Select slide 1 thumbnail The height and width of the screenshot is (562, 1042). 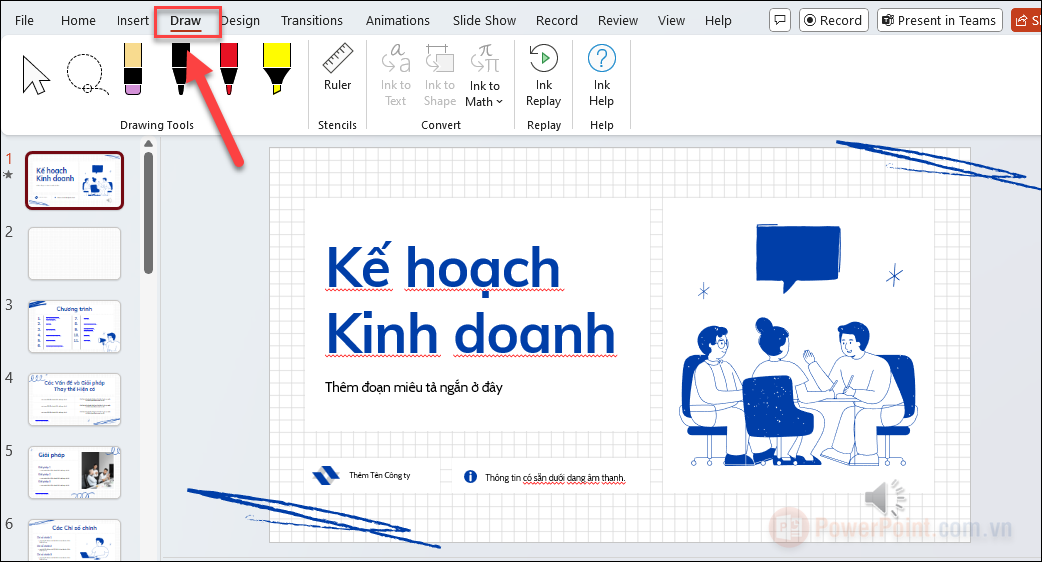(74, 181)
